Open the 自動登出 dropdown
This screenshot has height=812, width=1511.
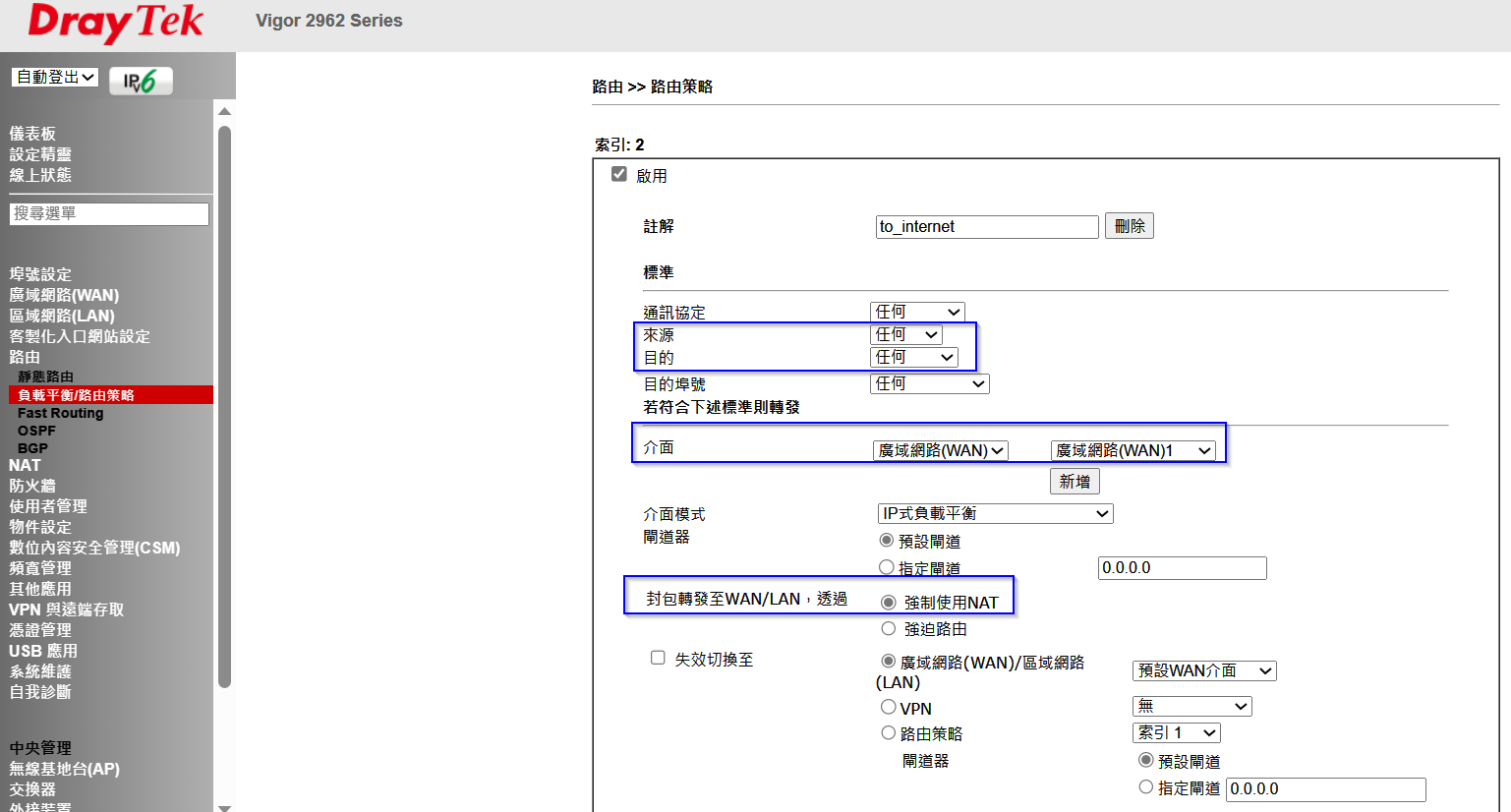(x=55, y=77)
